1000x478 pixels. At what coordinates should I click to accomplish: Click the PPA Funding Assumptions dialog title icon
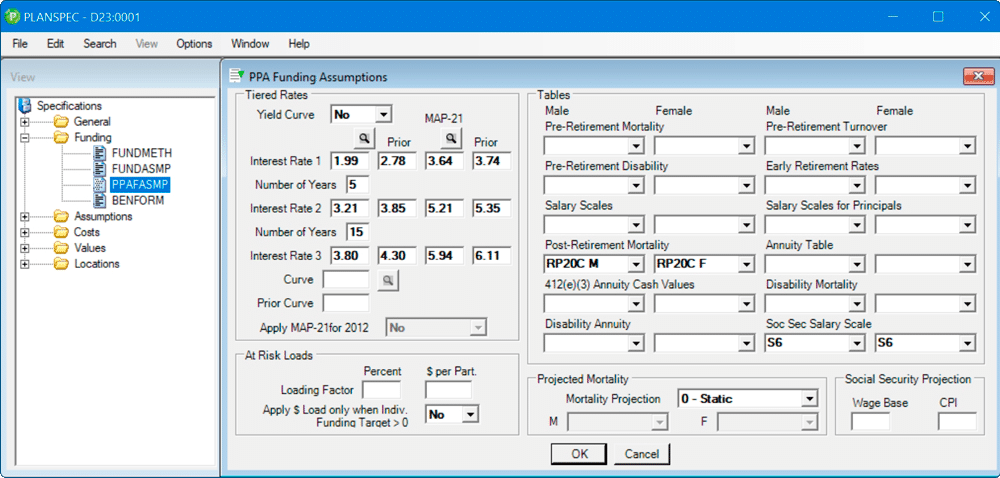pyautogui.click(x=237, y=76)
